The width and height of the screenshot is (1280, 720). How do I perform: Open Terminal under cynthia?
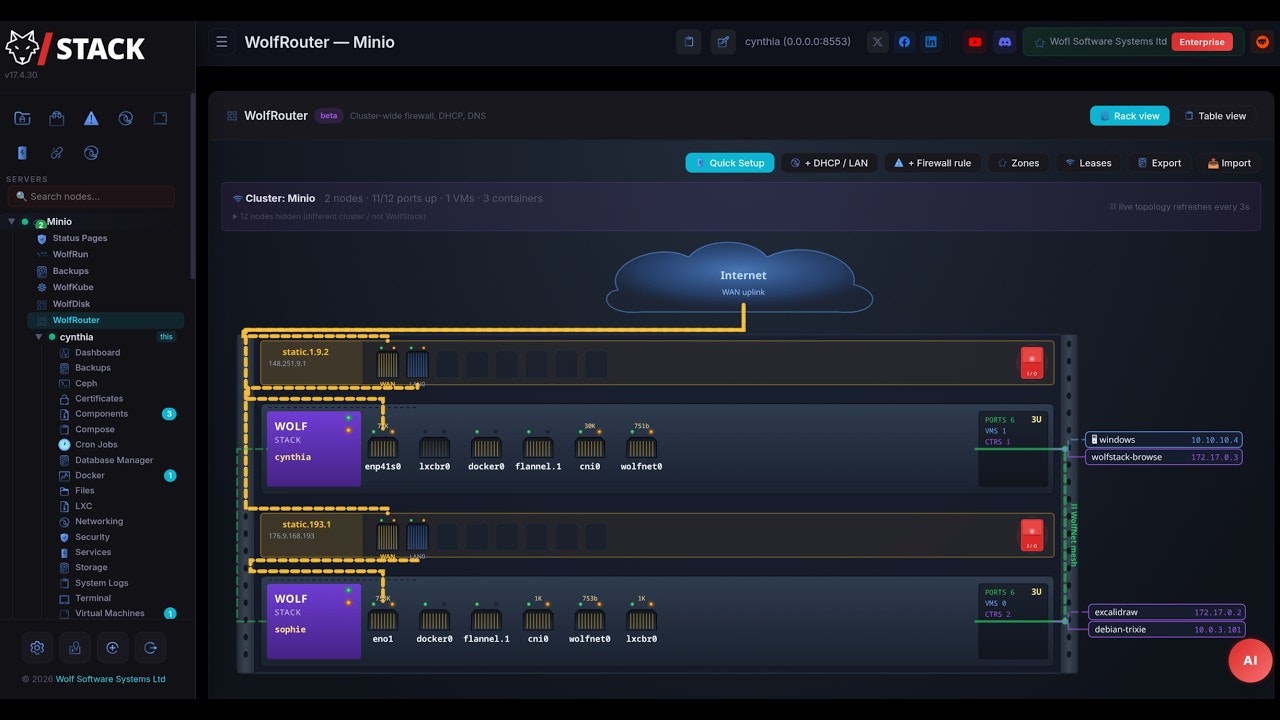pyautogui.click(x=93, y=598)
